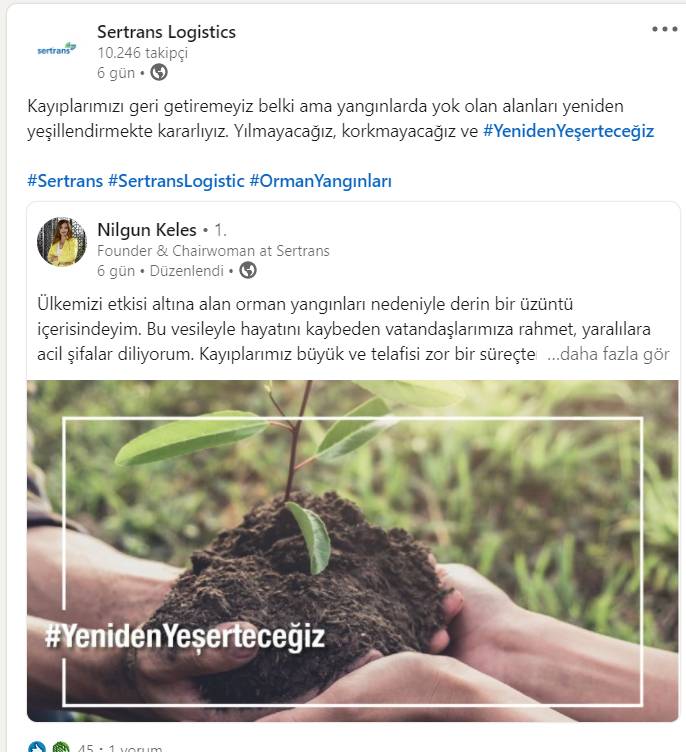Click 'Founder & Chairwoman at Sertrans' subtitle
The height and width of the screenshot is (752, 686).
[213, 251]
